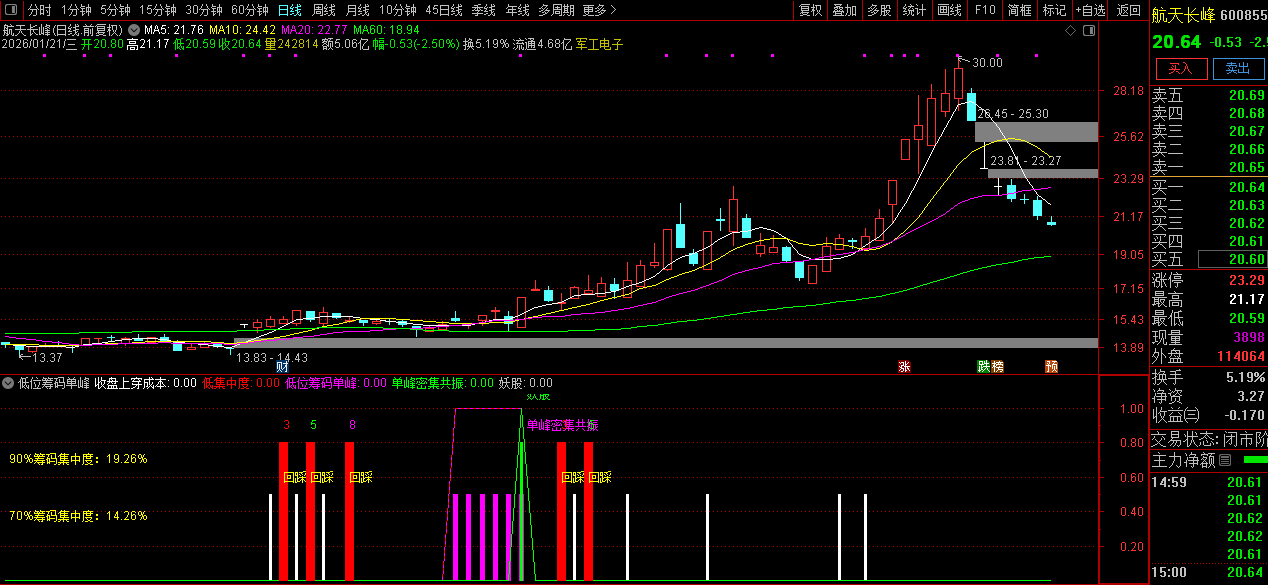Add stock with the +自选 button
The height and width of the screenshot is (585, 1268).
click(1090, 10)
